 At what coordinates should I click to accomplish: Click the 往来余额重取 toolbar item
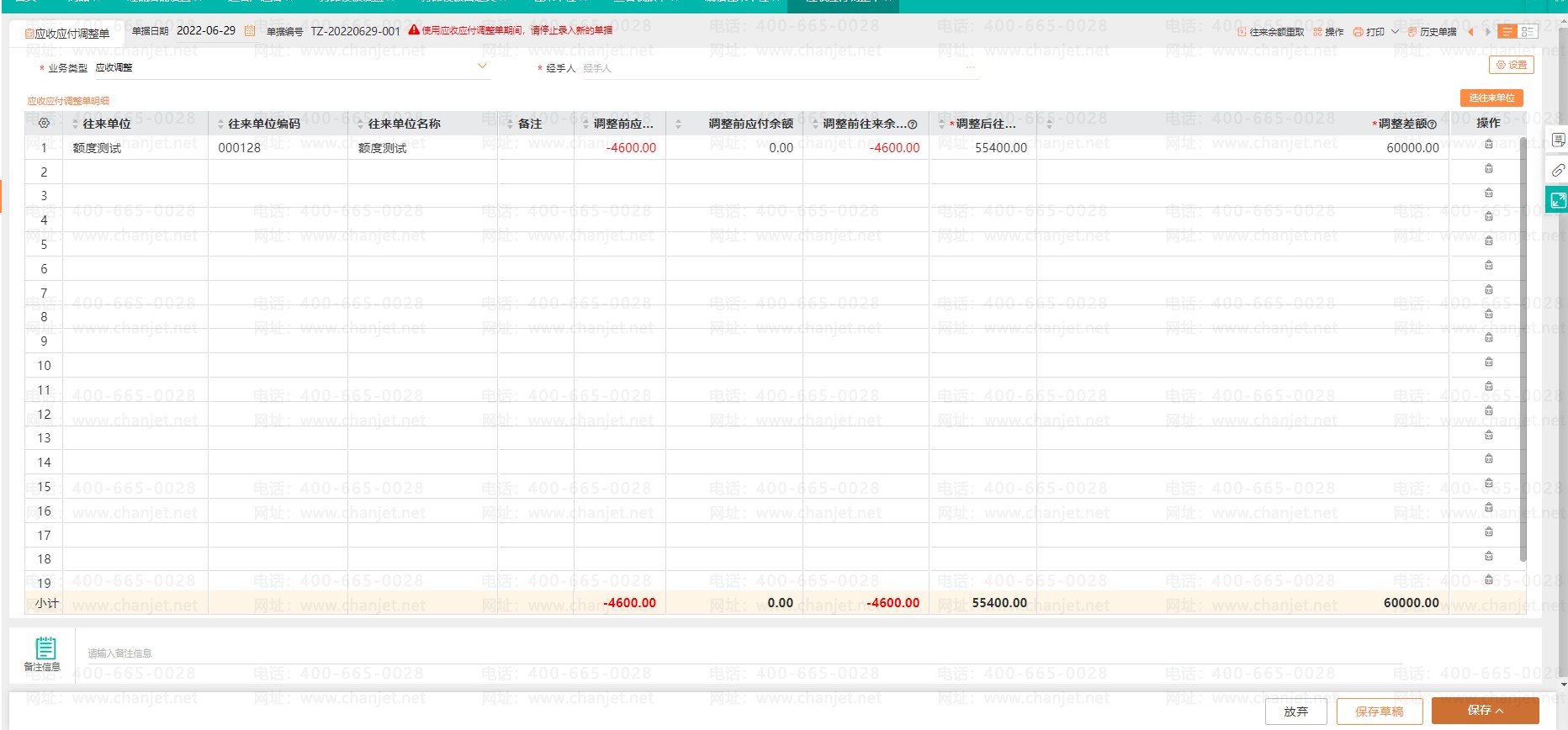(x=1270, y=32)
